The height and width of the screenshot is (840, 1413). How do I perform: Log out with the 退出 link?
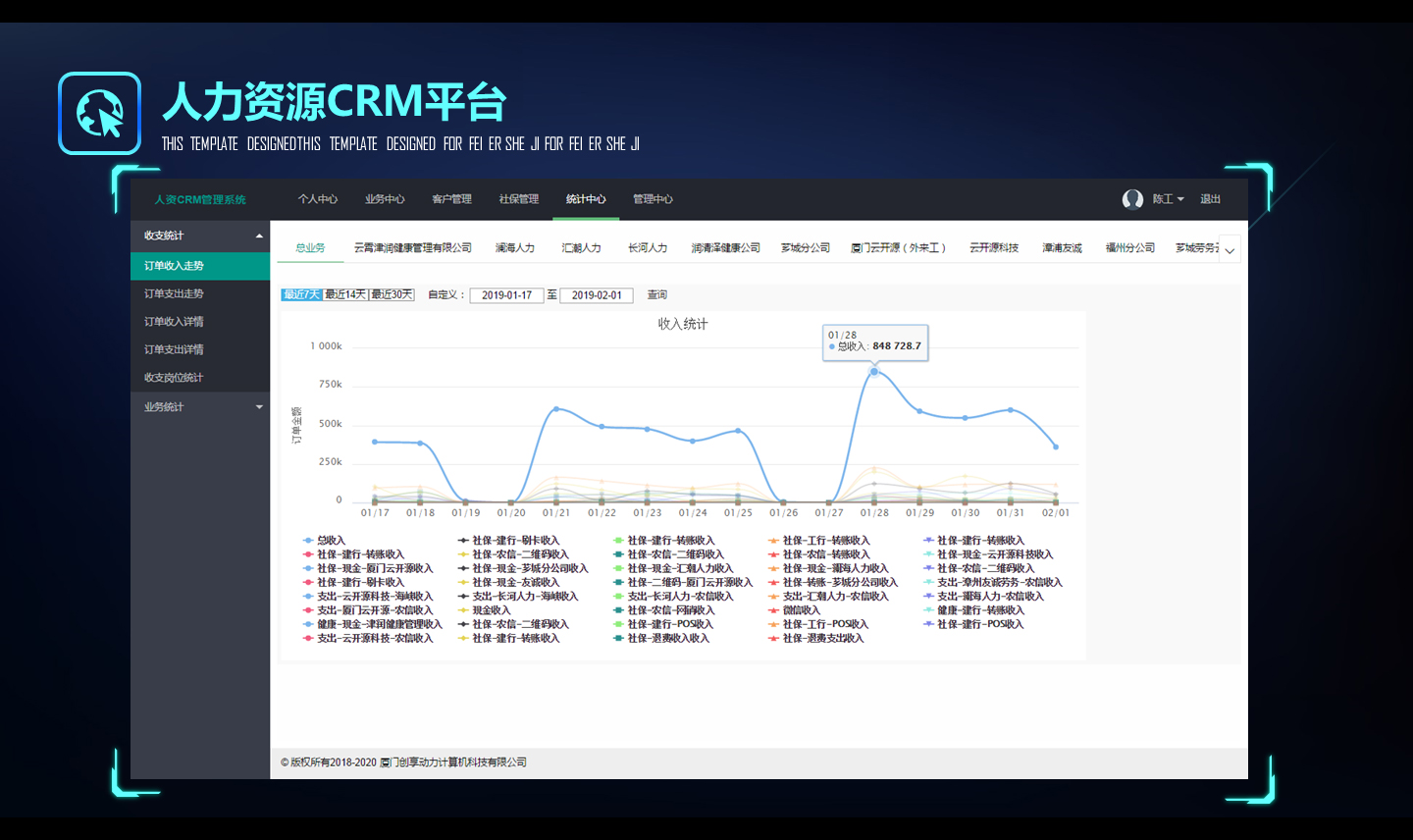(x=1210, y=199)
